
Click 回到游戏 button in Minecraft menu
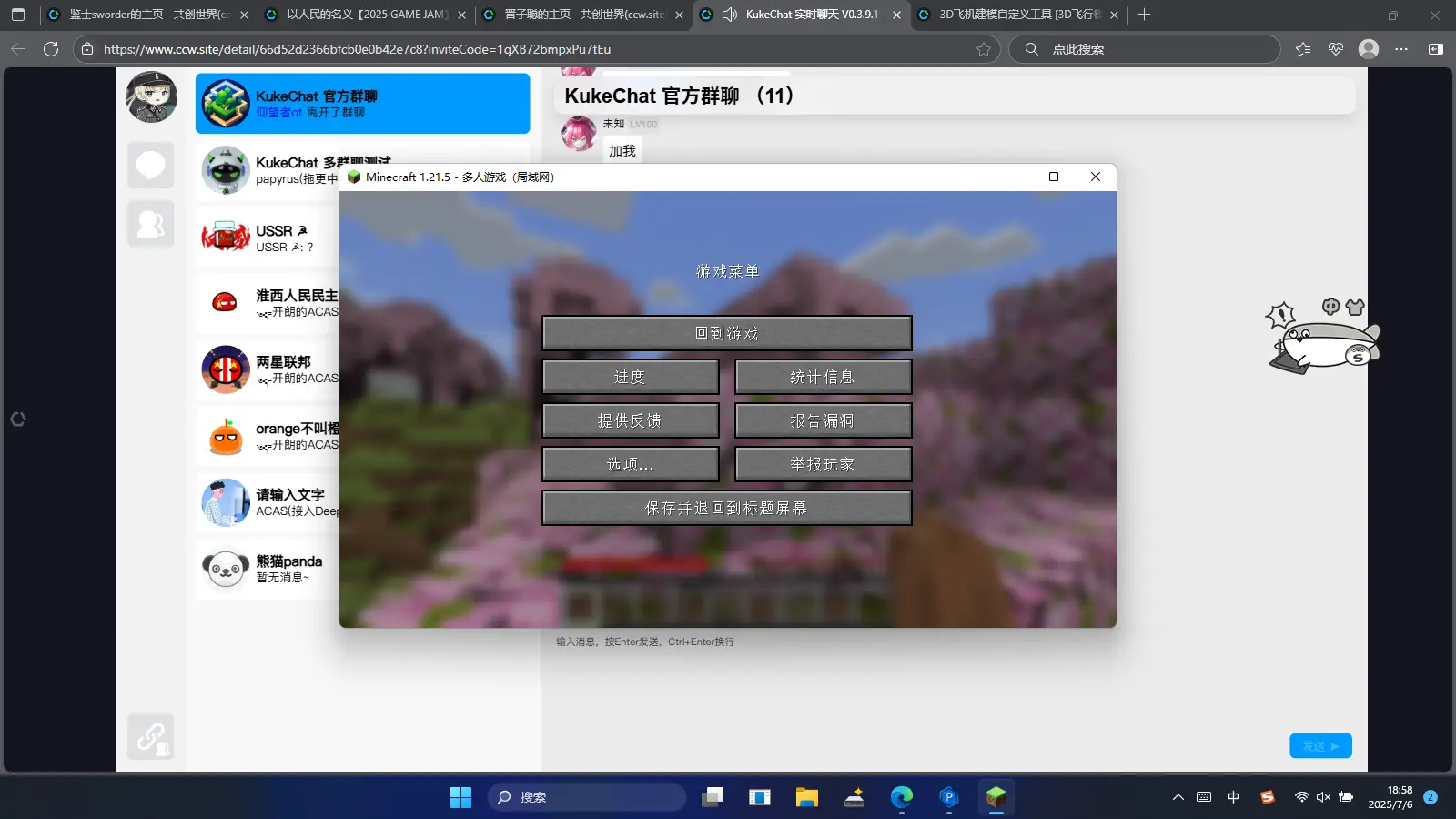tap(726, 333)
